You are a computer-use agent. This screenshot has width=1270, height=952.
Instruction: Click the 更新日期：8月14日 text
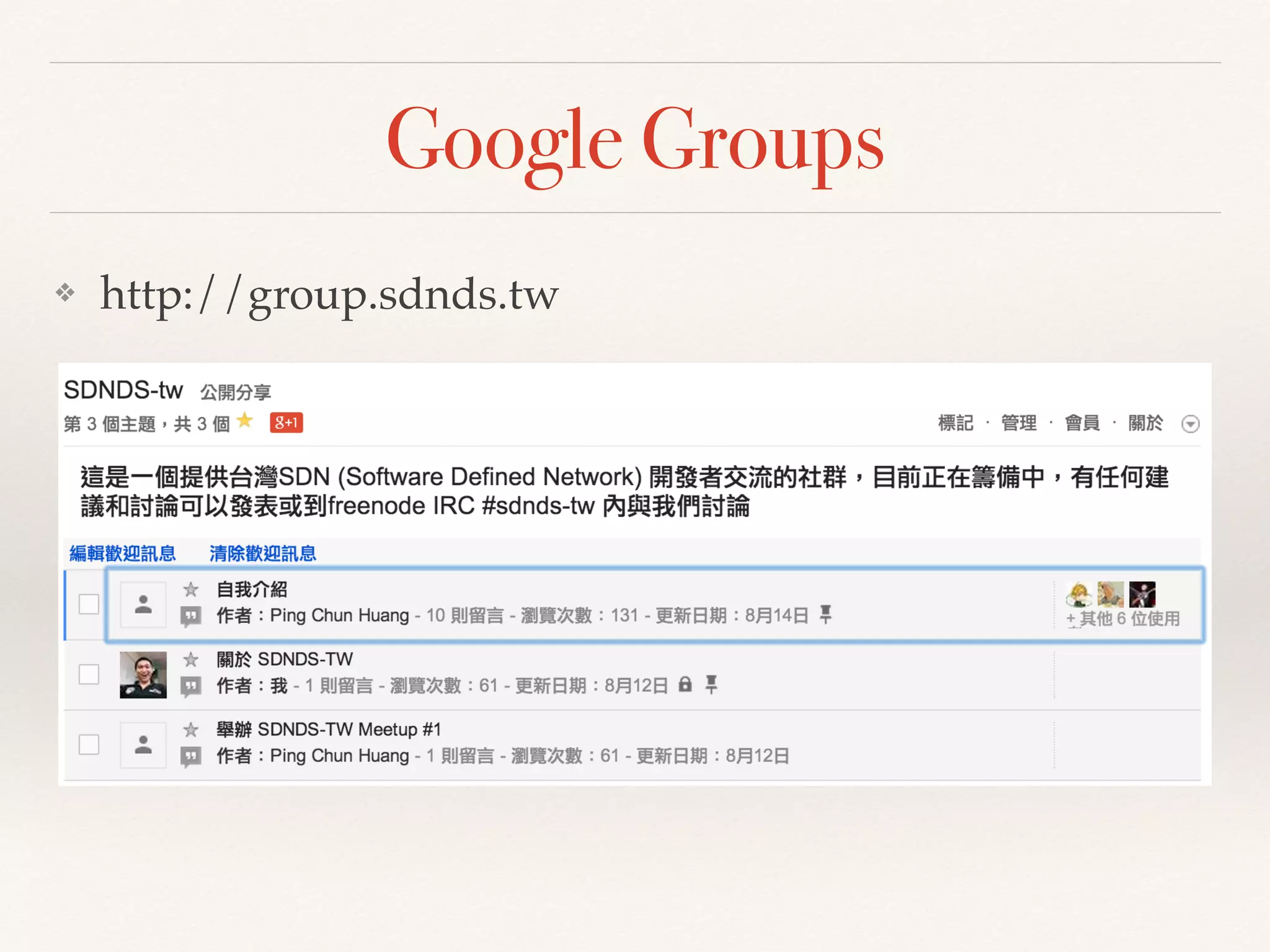(x=732, y=615)
